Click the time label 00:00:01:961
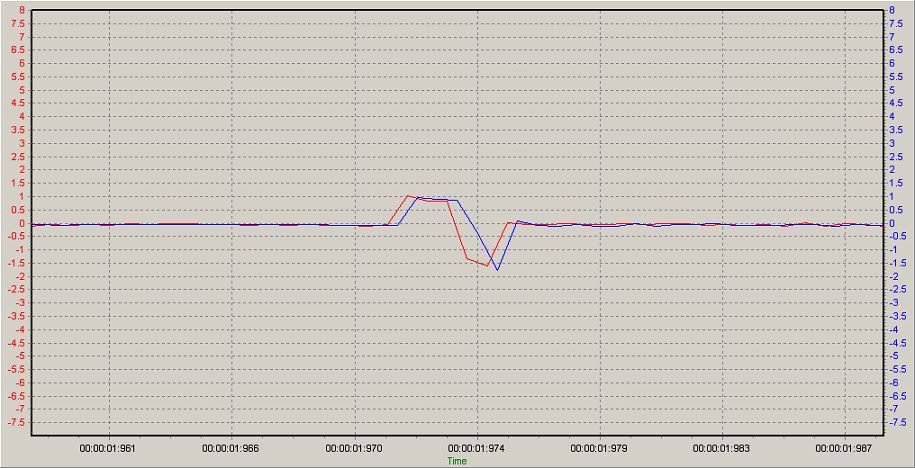Viewport: 915px width, 468px height. click(108, 450)
